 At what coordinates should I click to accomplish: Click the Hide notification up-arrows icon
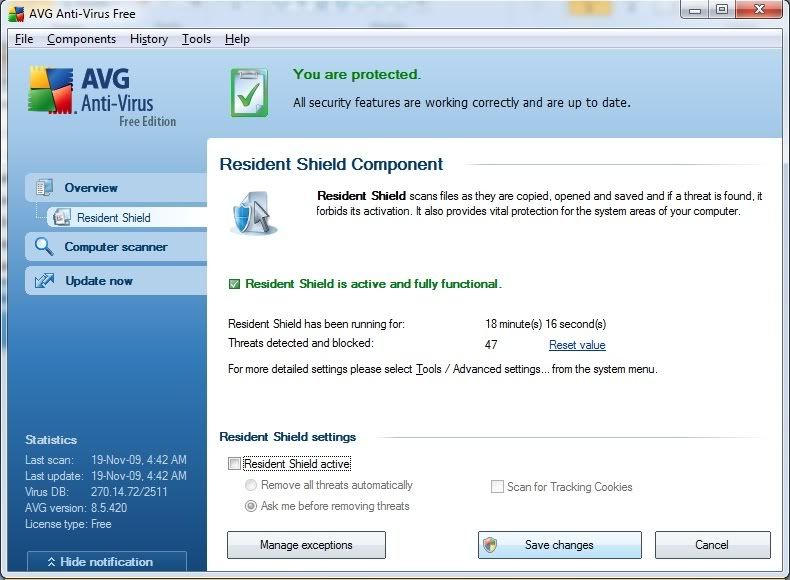tap(51, 562)
